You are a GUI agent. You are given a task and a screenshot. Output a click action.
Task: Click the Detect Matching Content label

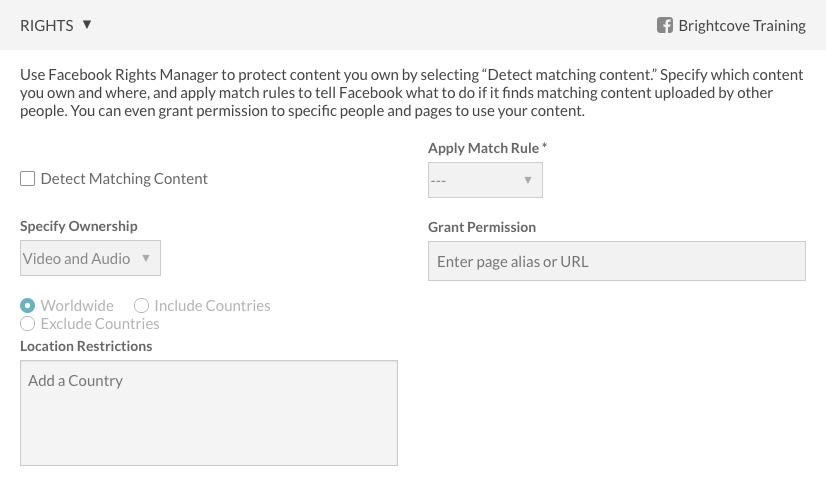pos(124,179)
